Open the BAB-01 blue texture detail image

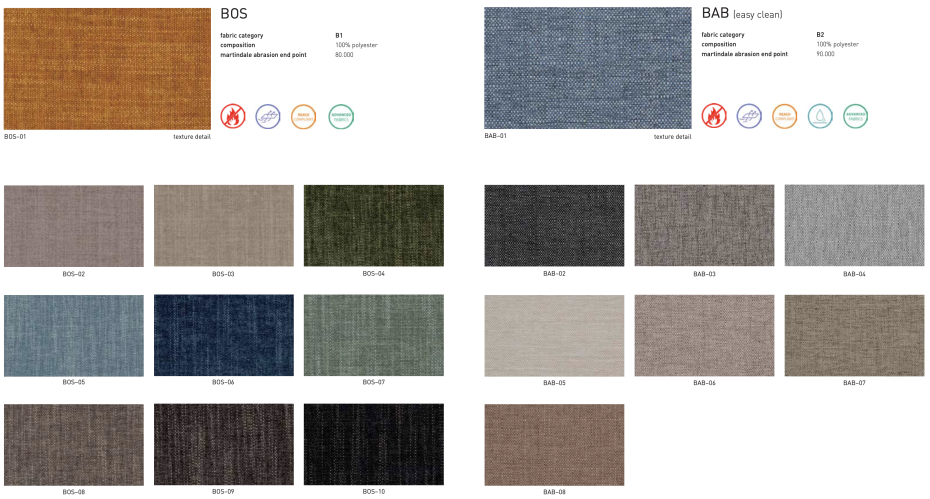587,68
